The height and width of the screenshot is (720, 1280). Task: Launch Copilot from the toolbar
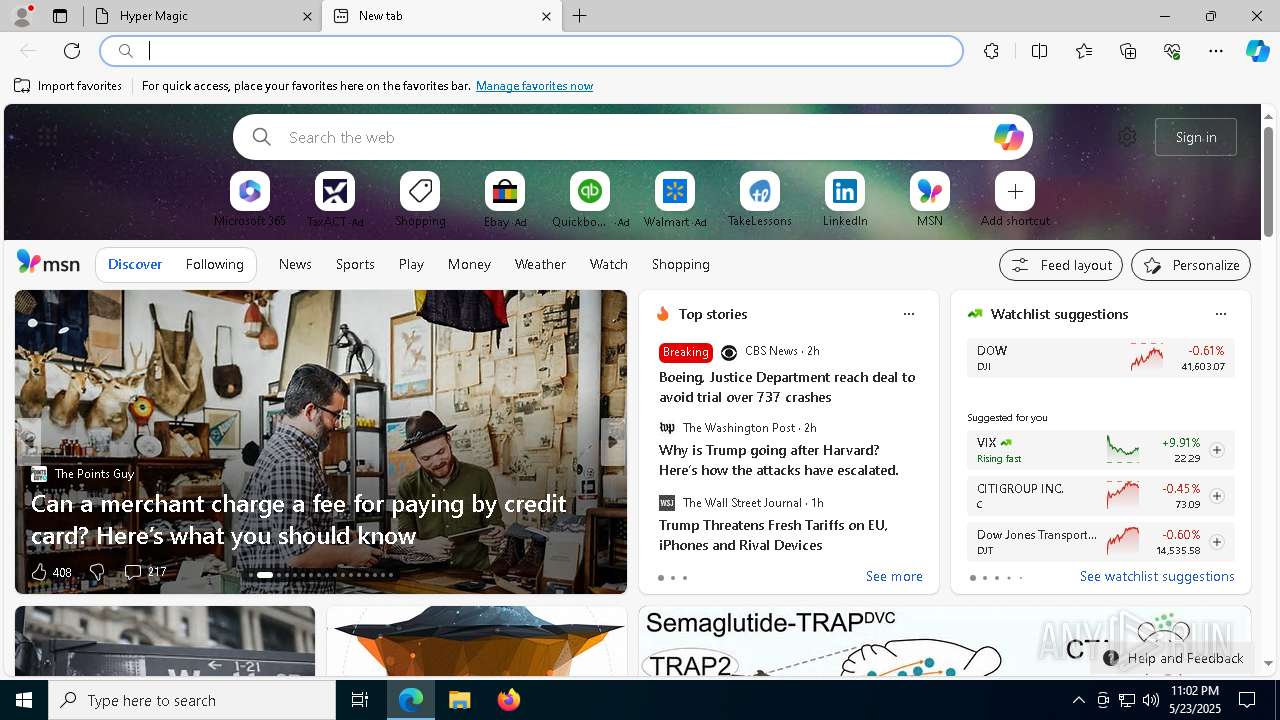point(1257,51)
